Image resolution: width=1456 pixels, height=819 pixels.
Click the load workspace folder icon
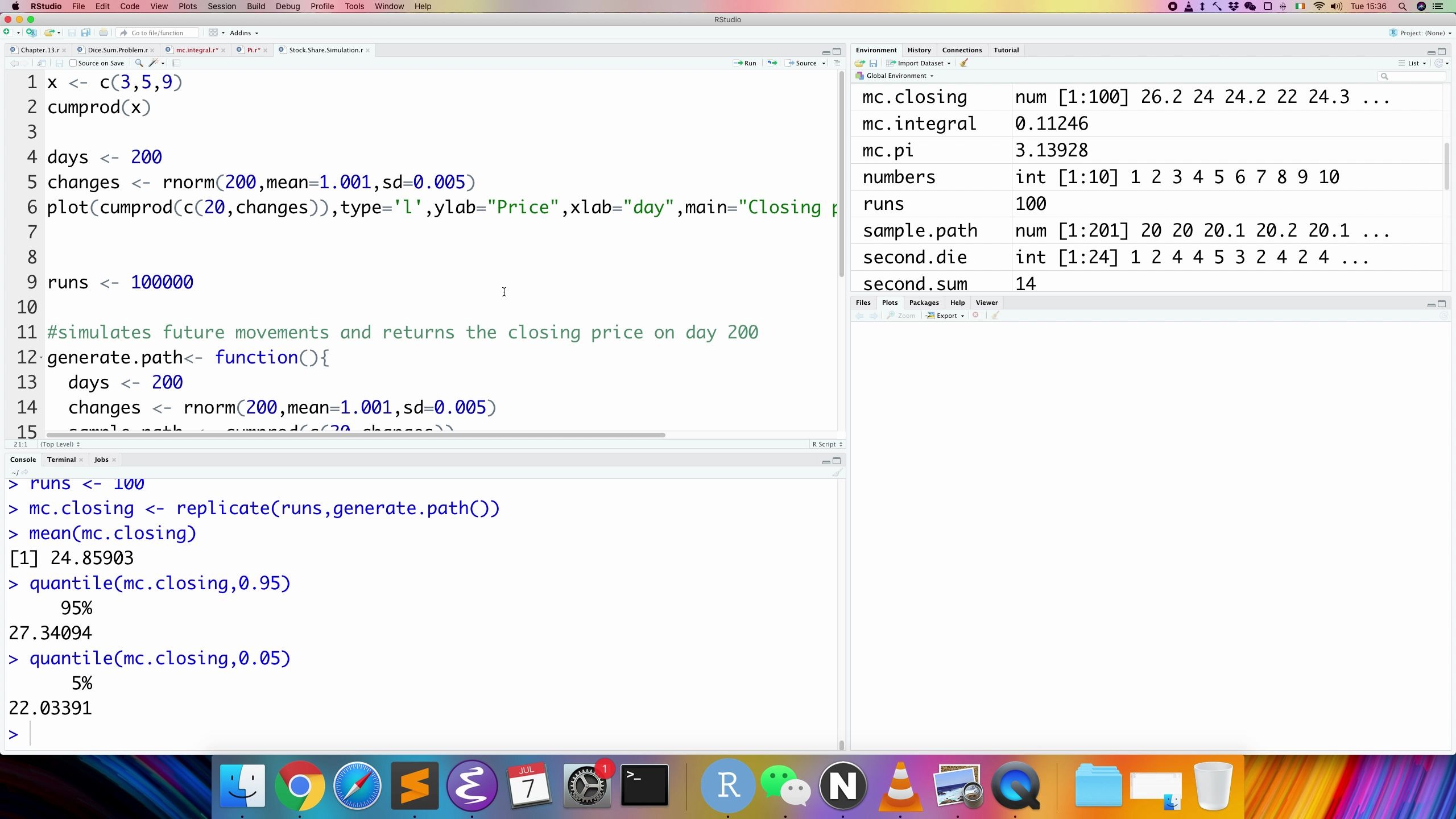859,63
